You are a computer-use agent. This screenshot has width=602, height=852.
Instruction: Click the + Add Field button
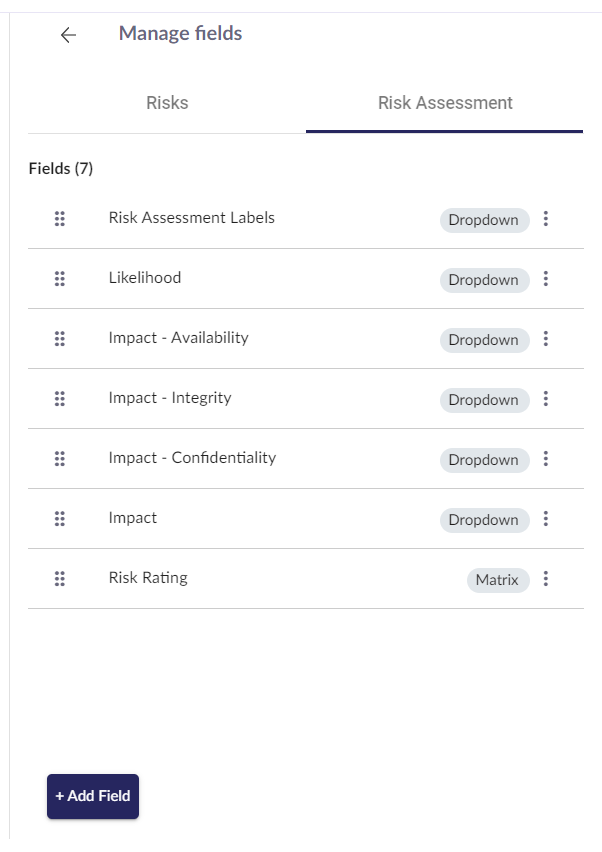point(93,796)
